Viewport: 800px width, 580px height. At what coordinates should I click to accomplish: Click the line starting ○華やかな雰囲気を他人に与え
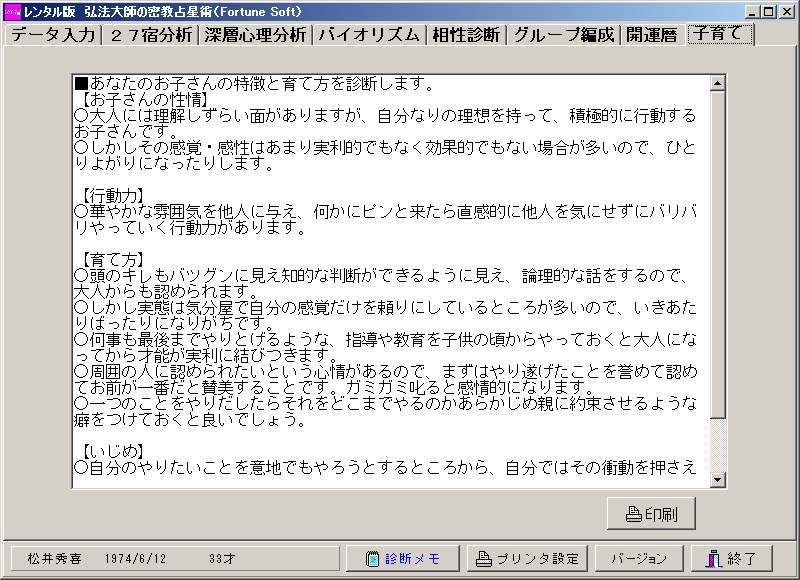click(x=385, y=211)
